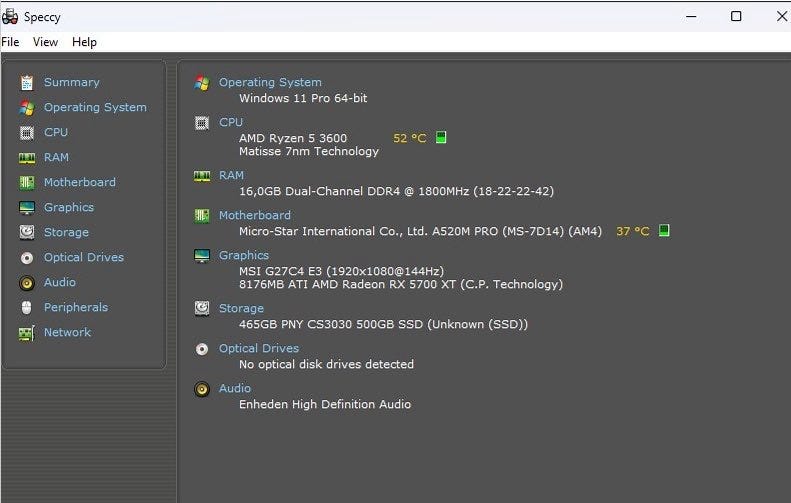
Task: Click the 37 °C motherboard temperature value
Action: (x=633, y=231)
